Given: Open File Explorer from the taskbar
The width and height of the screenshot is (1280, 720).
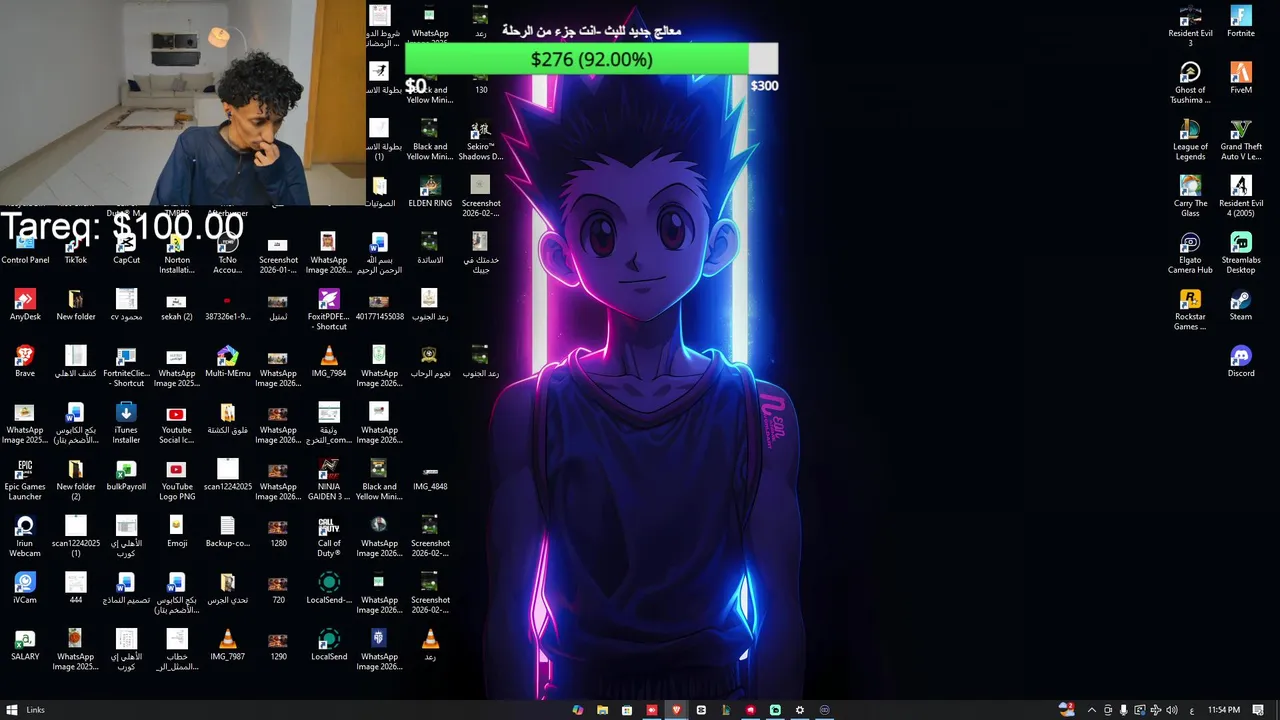Looking at the screenshot, I should (x=602, y=710).
